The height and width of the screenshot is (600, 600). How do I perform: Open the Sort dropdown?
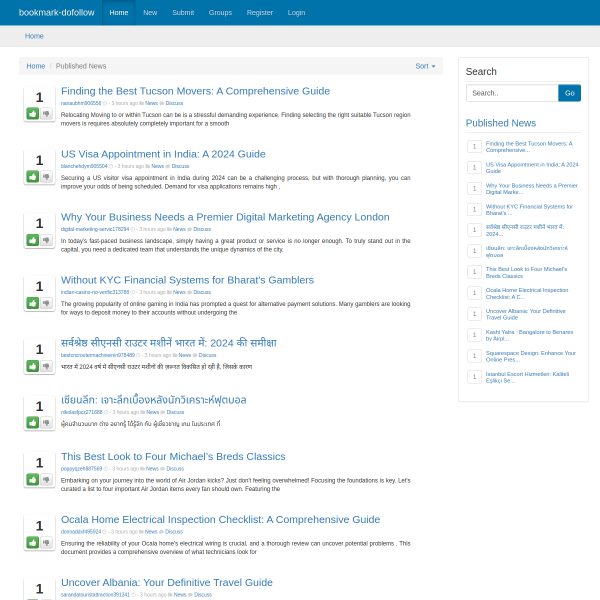(425, 66)
